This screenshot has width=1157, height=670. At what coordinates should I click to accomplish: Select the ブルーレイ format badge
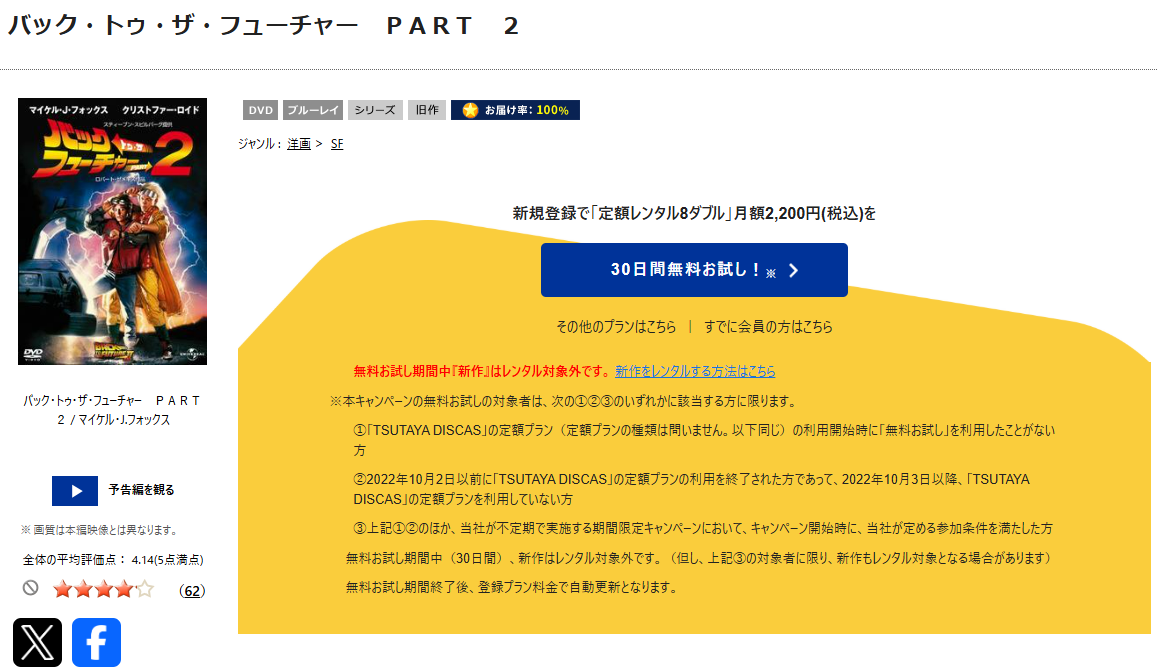pyautogui.click(x=314, y=110)
